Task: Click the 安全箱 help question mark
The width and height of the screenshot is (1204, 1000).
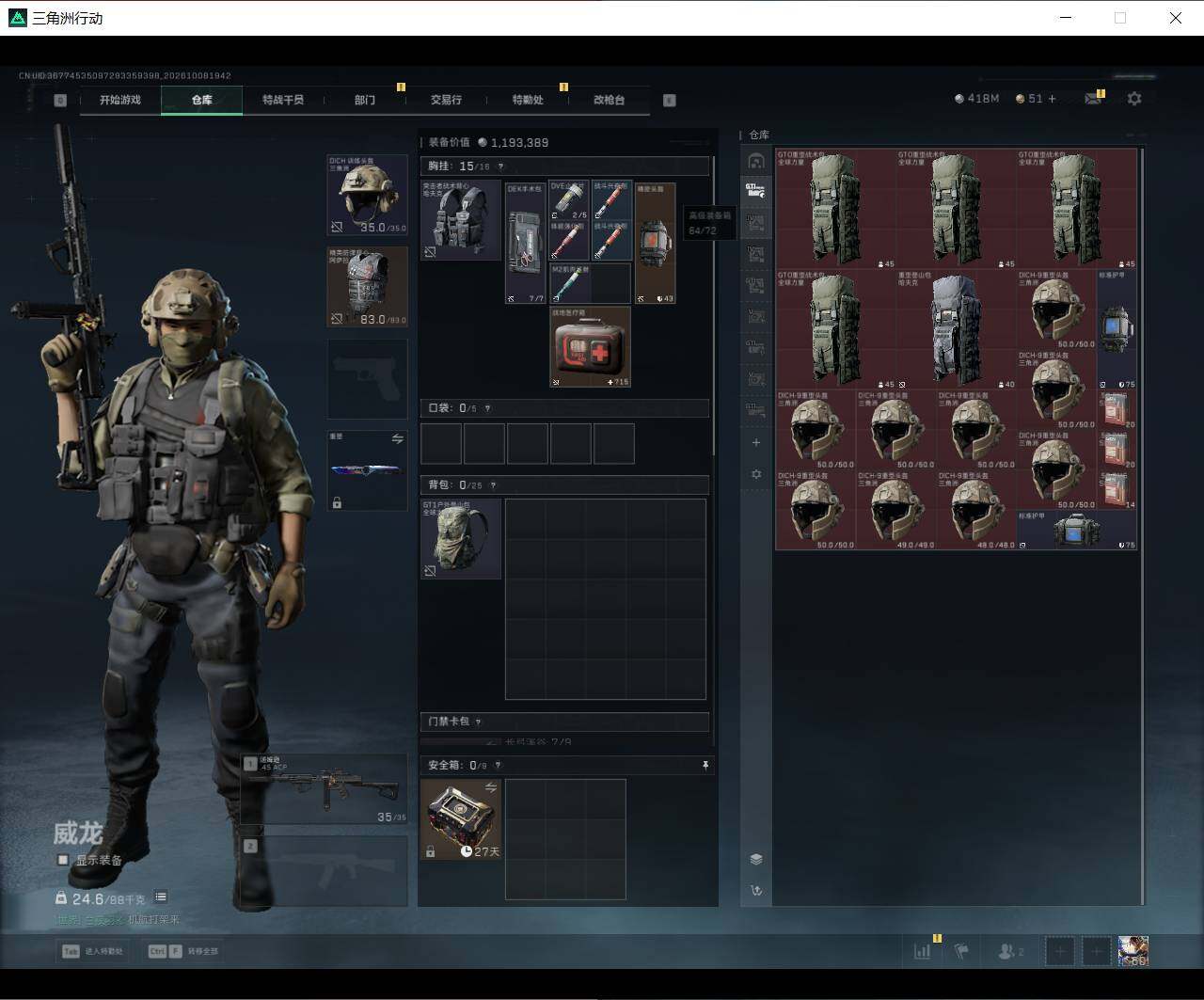Action: click(x=498, y=766)
